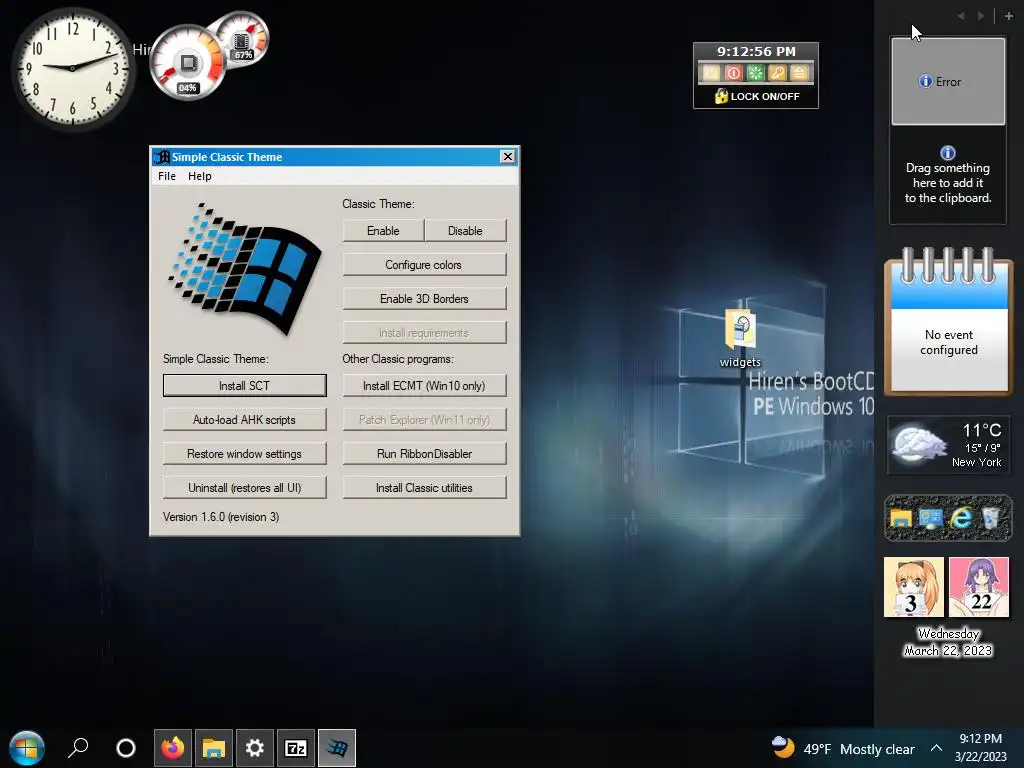Toggle LOCK ON/OFF in the control gadget
1024x768 pixels.
click(756, 96)
